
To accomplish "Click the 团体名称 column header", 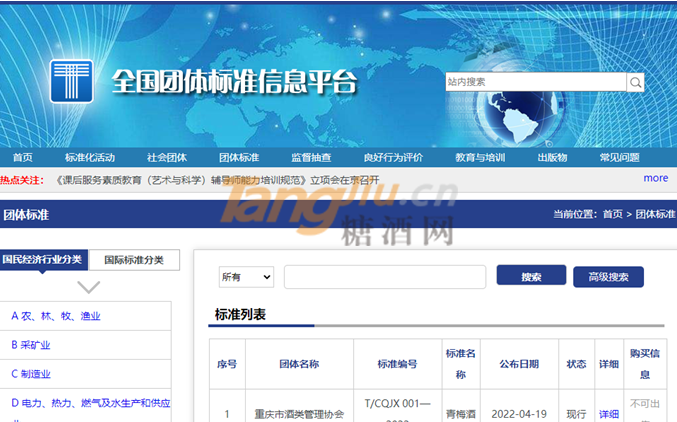I will [x=299, y=364].
